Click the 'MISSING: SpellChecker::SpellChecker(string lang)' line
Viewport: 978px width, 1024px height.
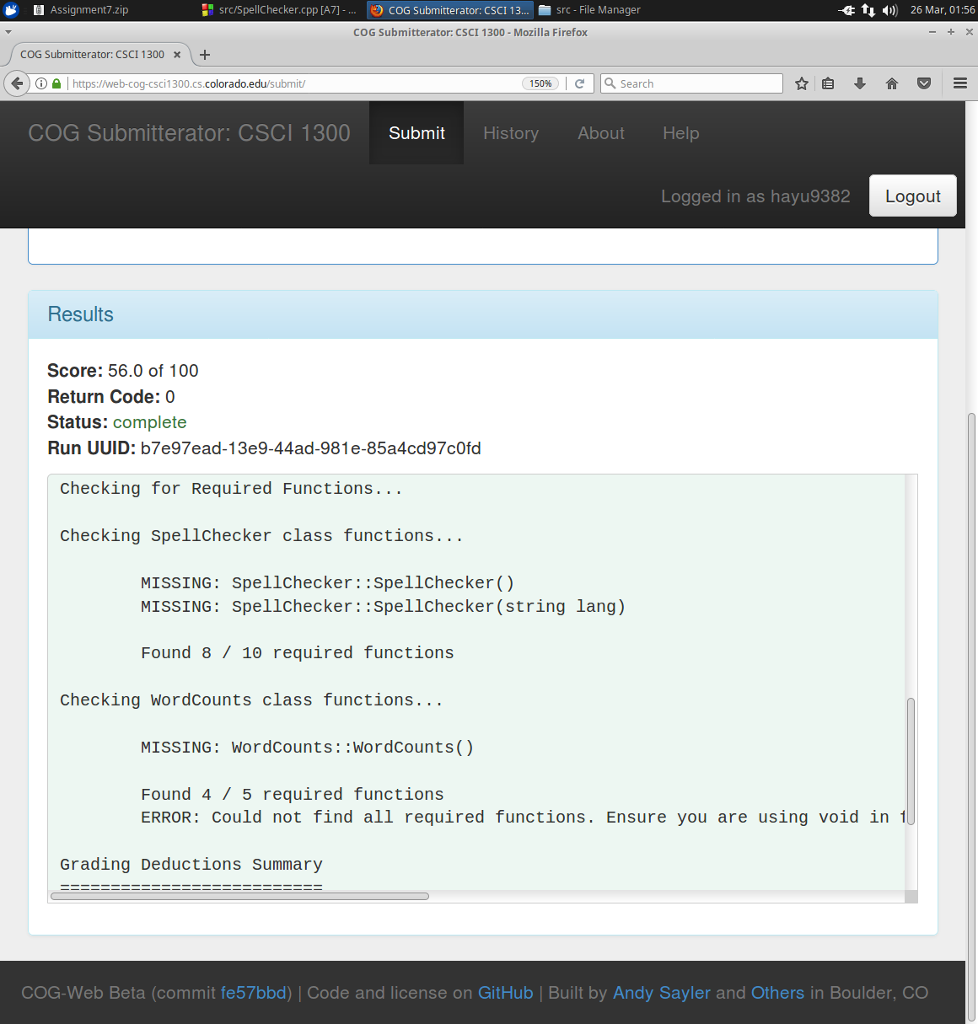click(x=383, y=607)
